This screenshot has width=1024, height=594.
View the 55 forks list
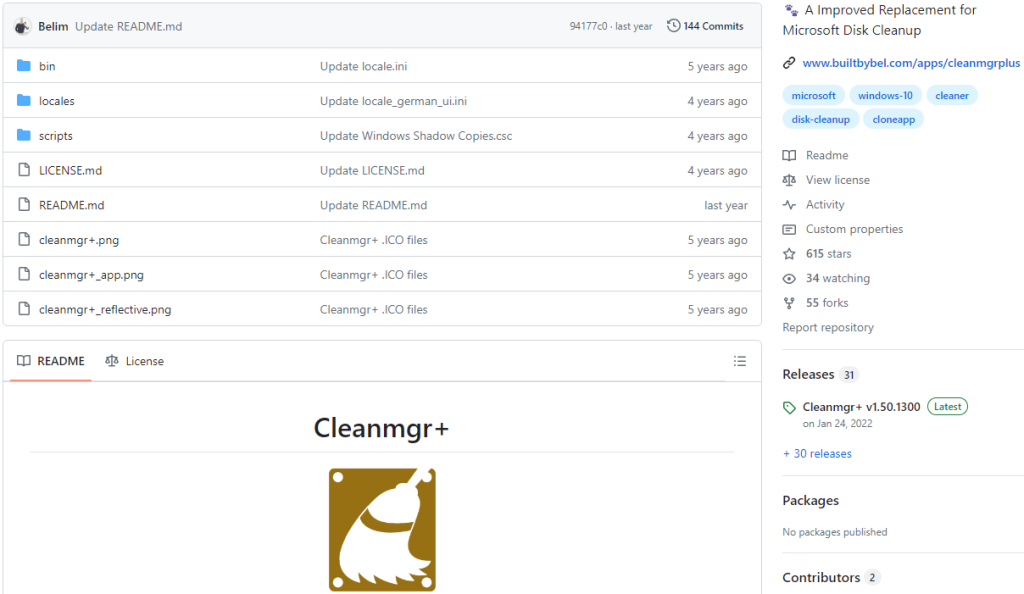click(x=827, y=303)
